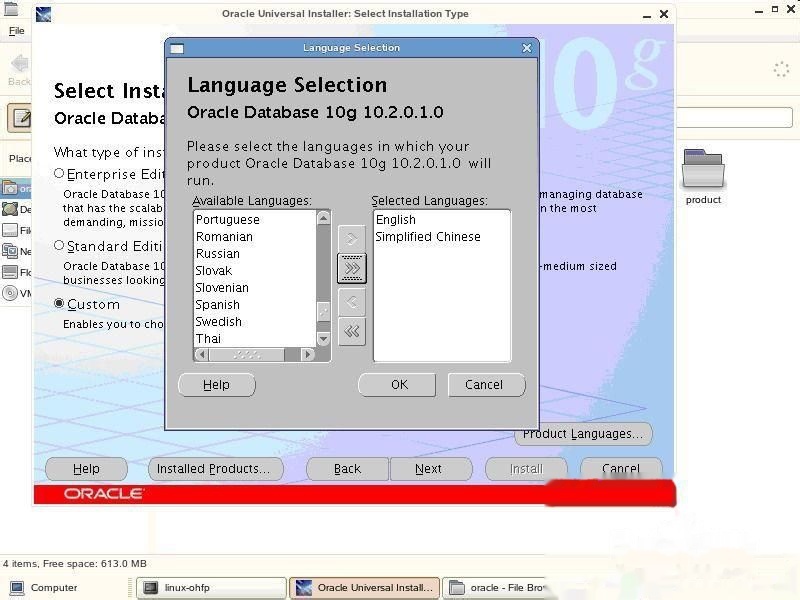Open the Oracle Universal Installer title bar icon

point(43,14)
